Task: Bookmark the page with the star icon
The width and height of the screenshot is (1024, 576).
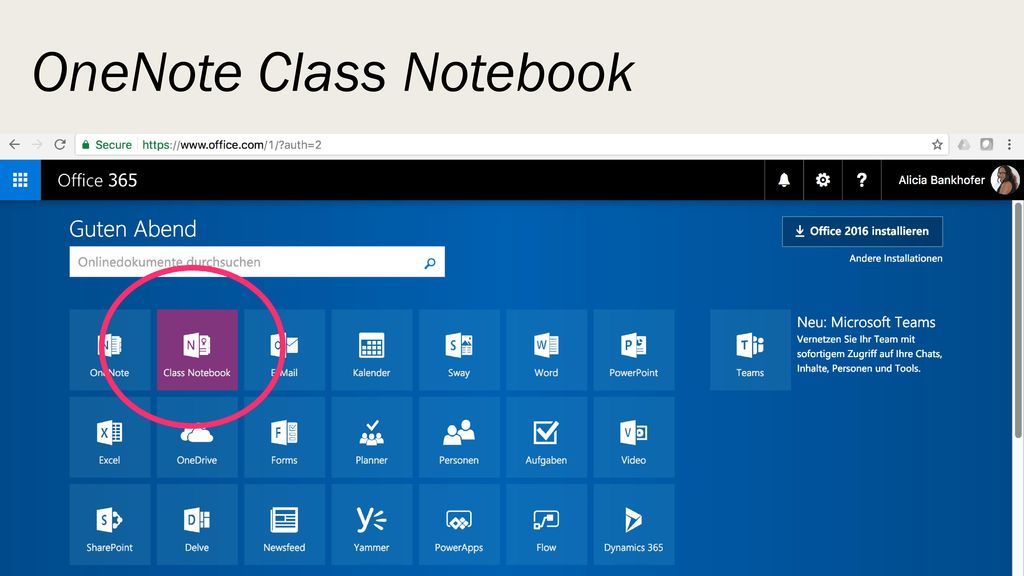Action: [937, 144]
